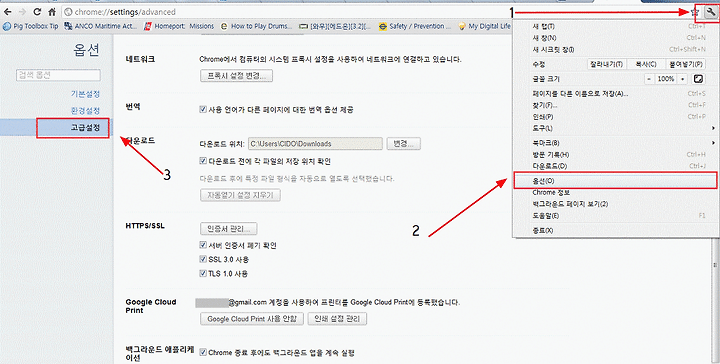Viewport: 720px width, 364px height.
Task: Open the Pig Toolbox Tip bookmark
Action: [31, 26]
